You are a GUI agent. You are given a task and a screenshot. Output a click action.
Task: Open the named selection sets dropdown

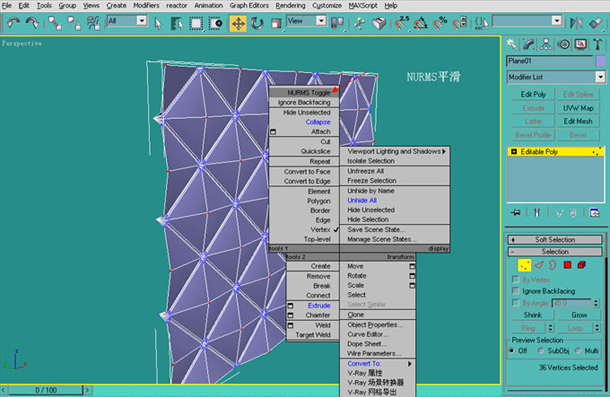pyautogui.click(x=557, y=20)
